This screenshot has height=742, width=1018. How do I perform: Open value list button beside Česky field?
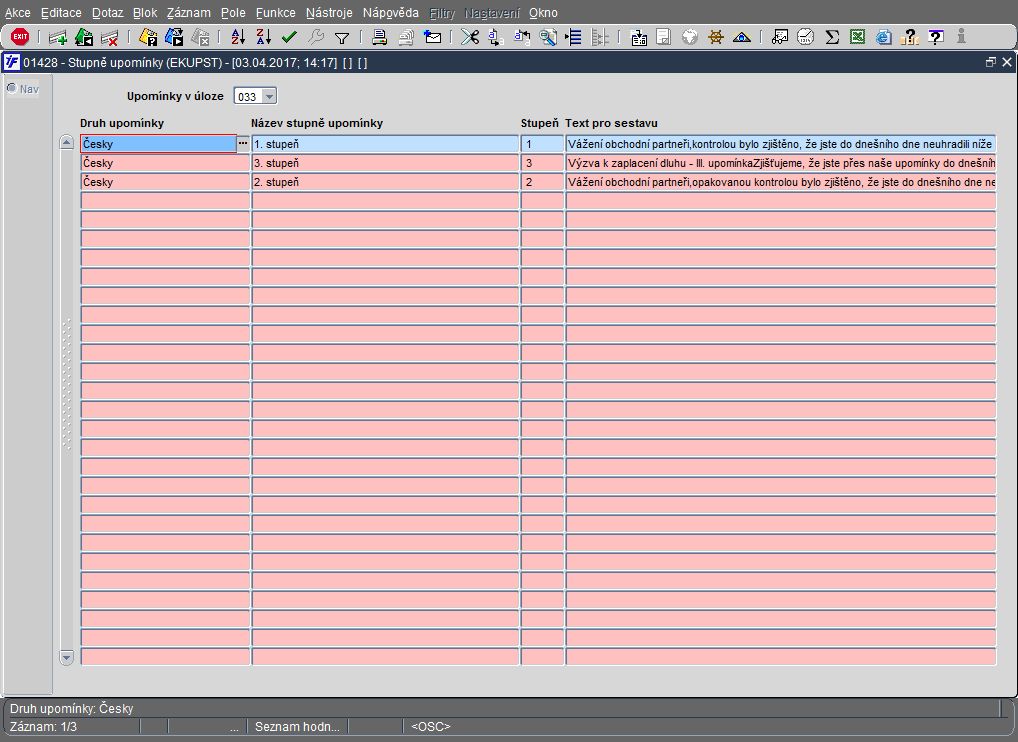point(243,144)
